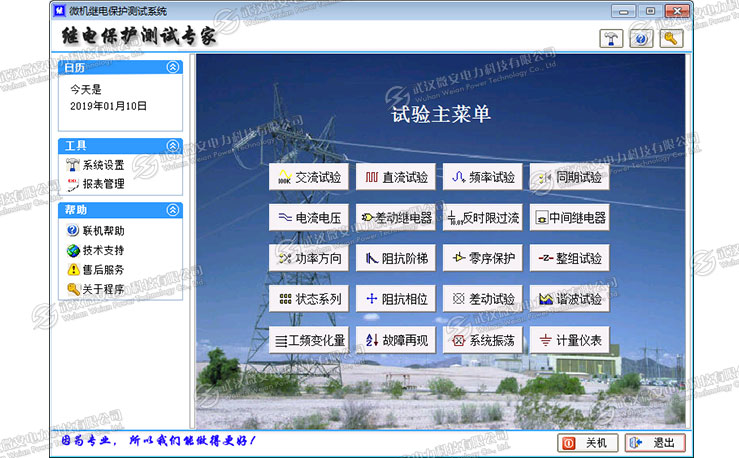This screenshot has width=739, height=458.
Task: Open 技术支持 technical support
Action: (95, 250)
